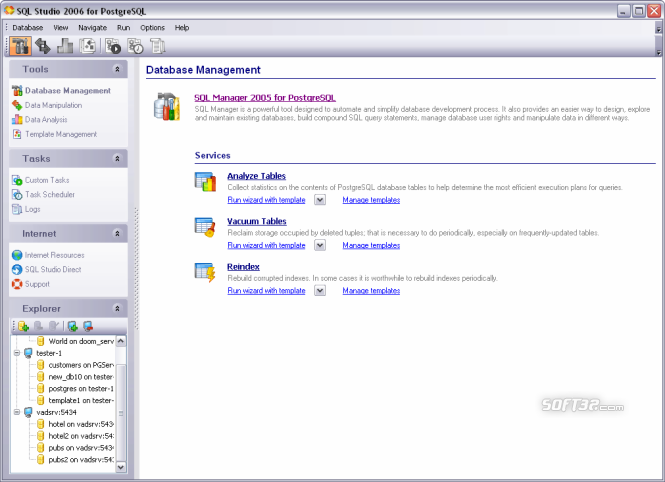Click the SQL Manager toolbox icon
Viewport: 665px width, 482px height.
[167, 106]
